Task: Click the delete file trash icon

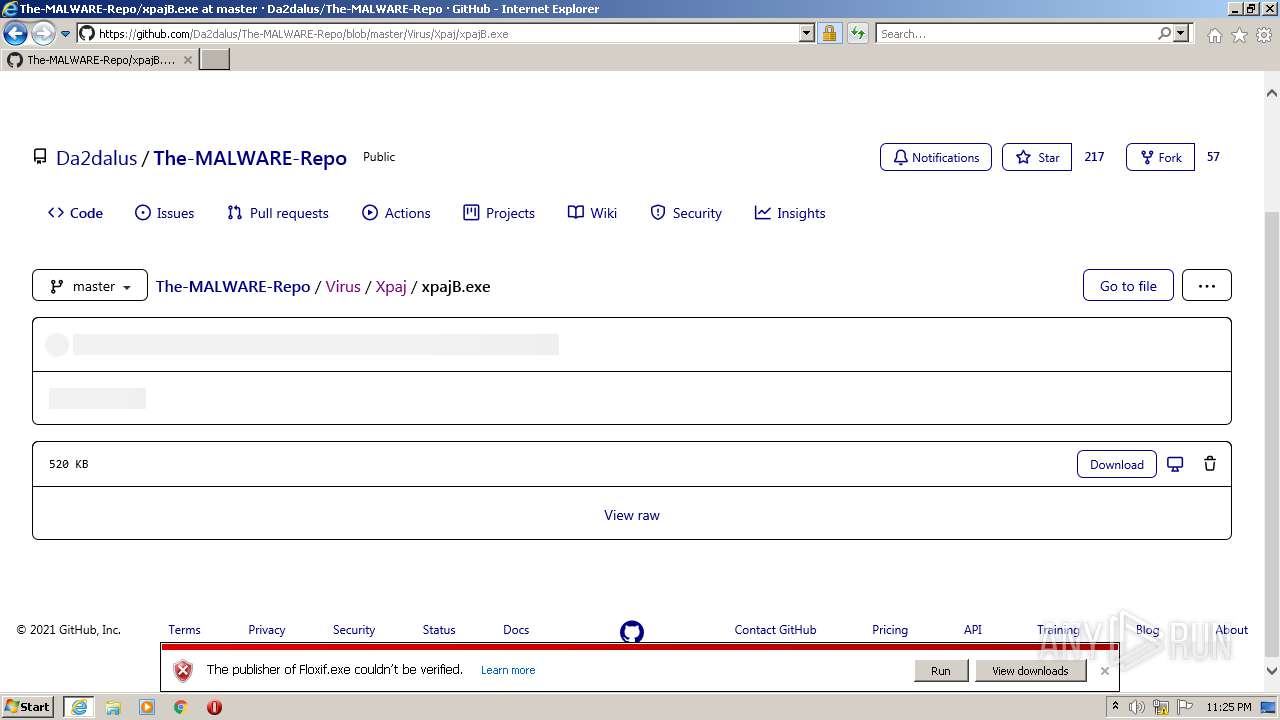Action: click(x=1210, y=464)
